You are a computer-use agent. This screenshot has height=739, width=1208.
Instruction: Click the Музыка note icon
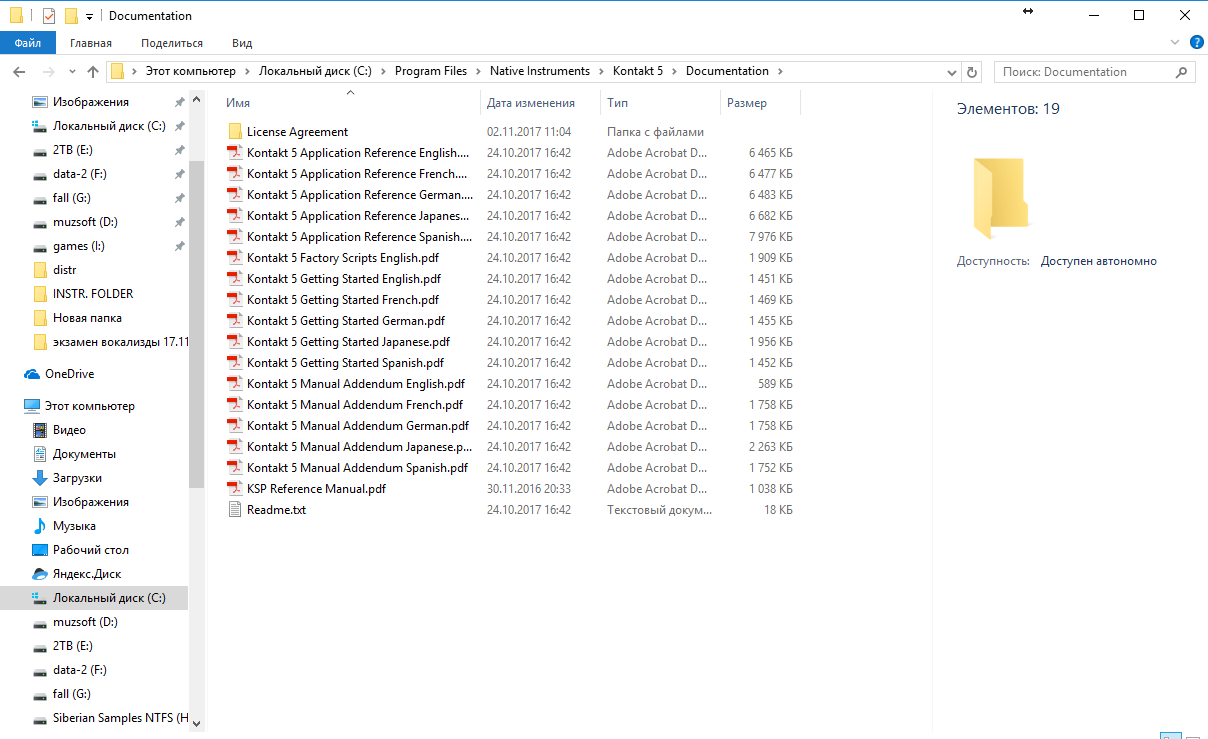40,526
